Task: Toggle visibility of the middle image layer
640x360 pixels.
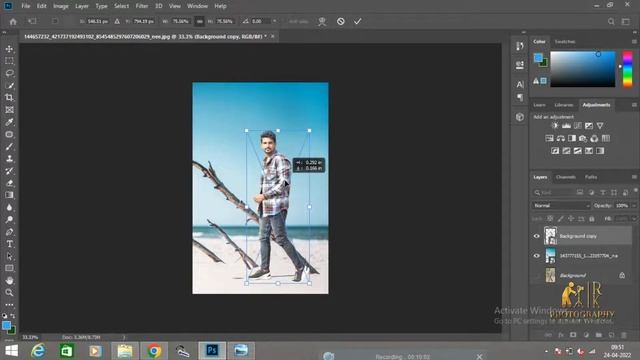Action: click(x=537, y=256)
